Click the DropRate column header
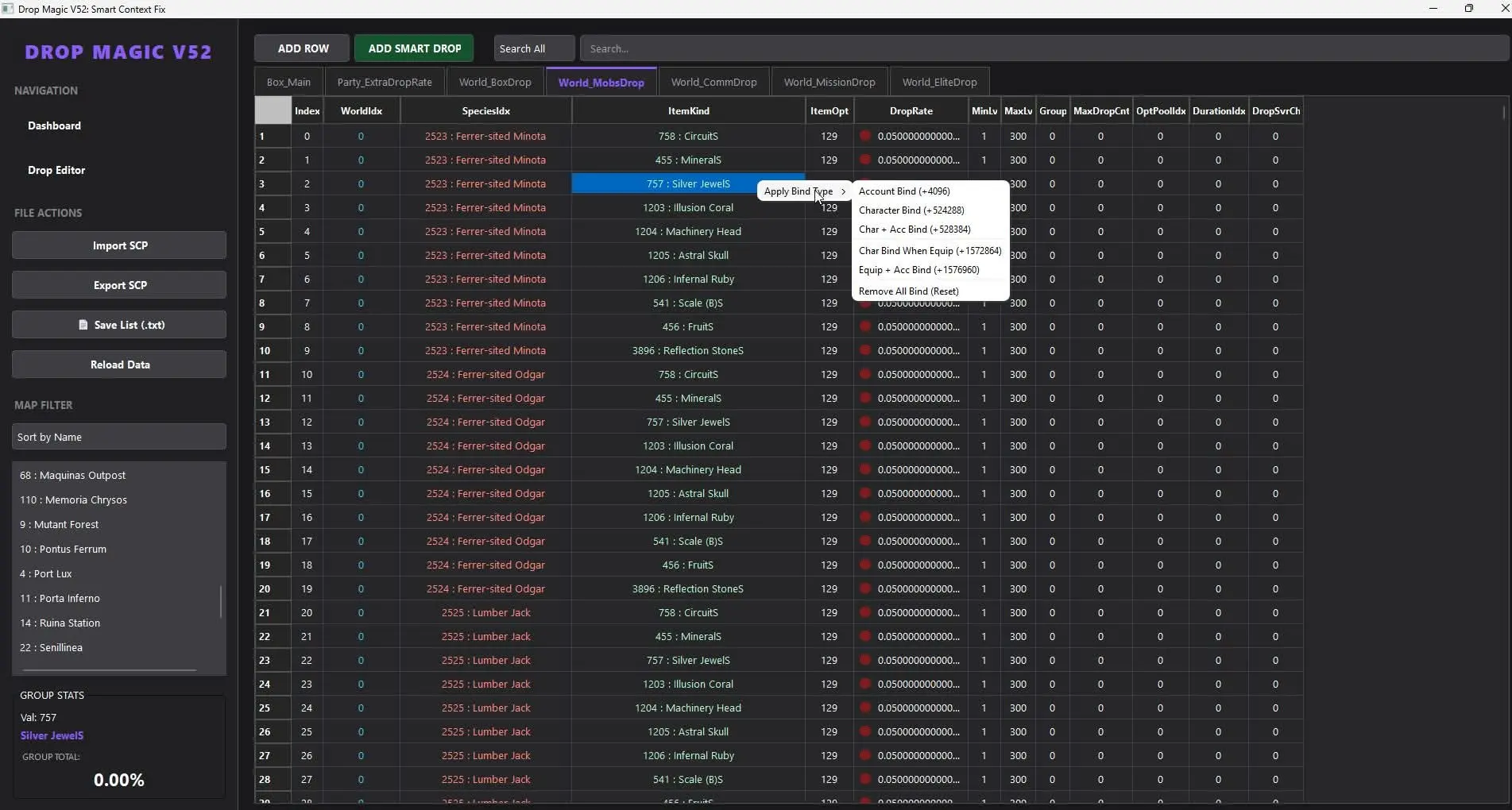1512x810 pixels. 911,111
